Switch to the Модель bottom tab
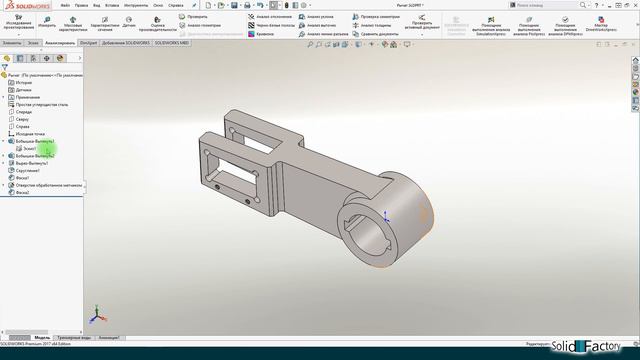 tap(42, 338)
